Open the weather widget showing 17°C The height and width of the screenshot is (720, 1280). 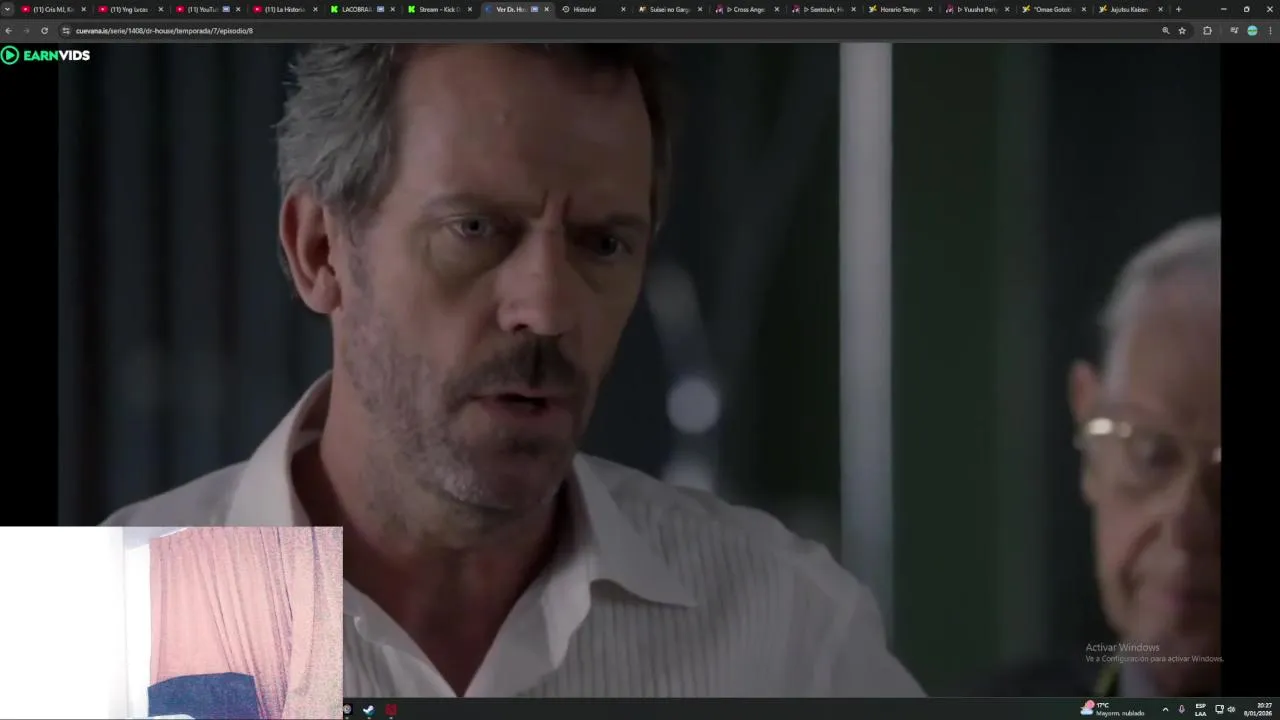pyautogui.click(x=1112, y=709)
